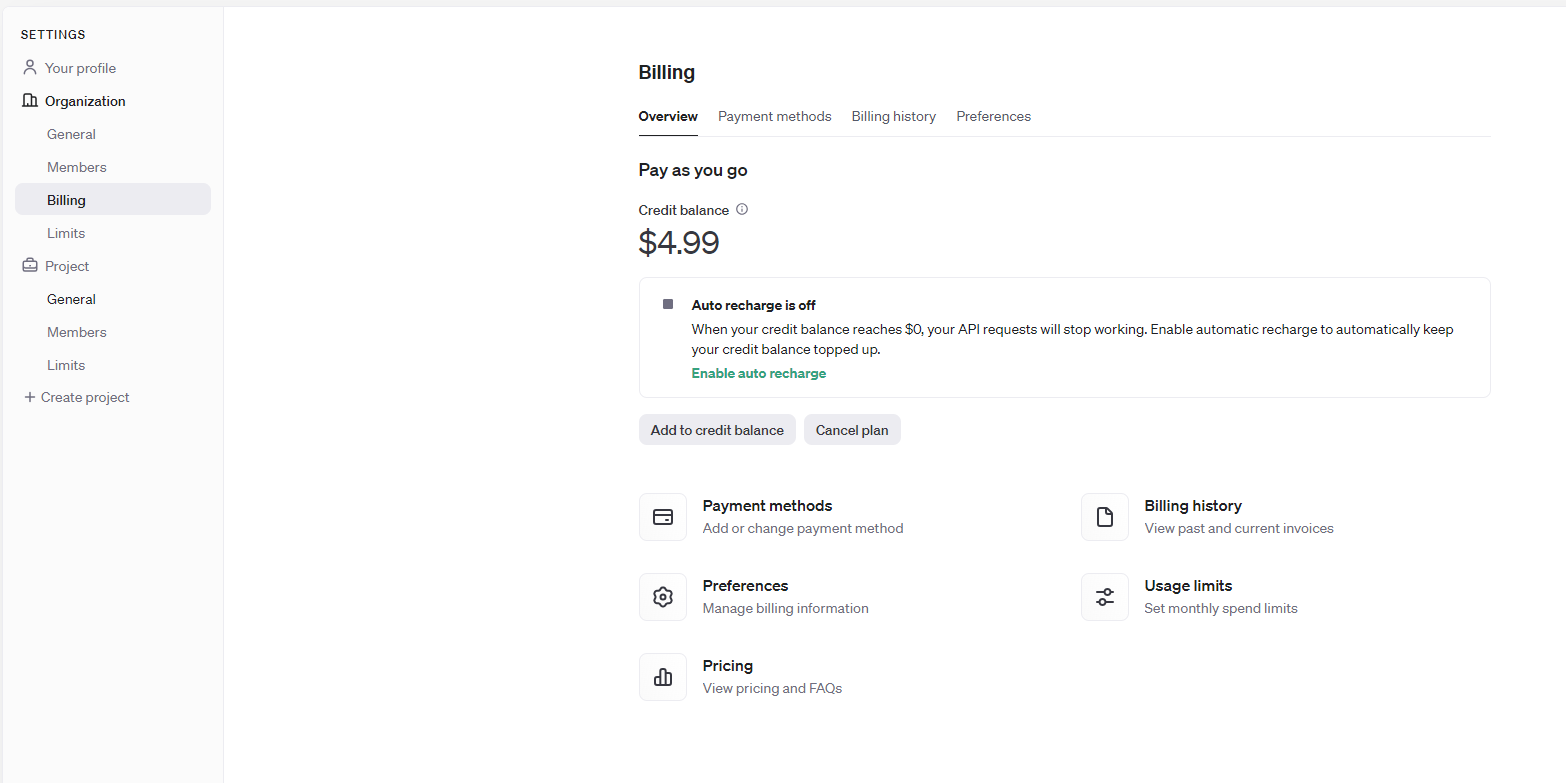1566x783 pixels.
Task: Open the Billing history tab
Action: 893,117
